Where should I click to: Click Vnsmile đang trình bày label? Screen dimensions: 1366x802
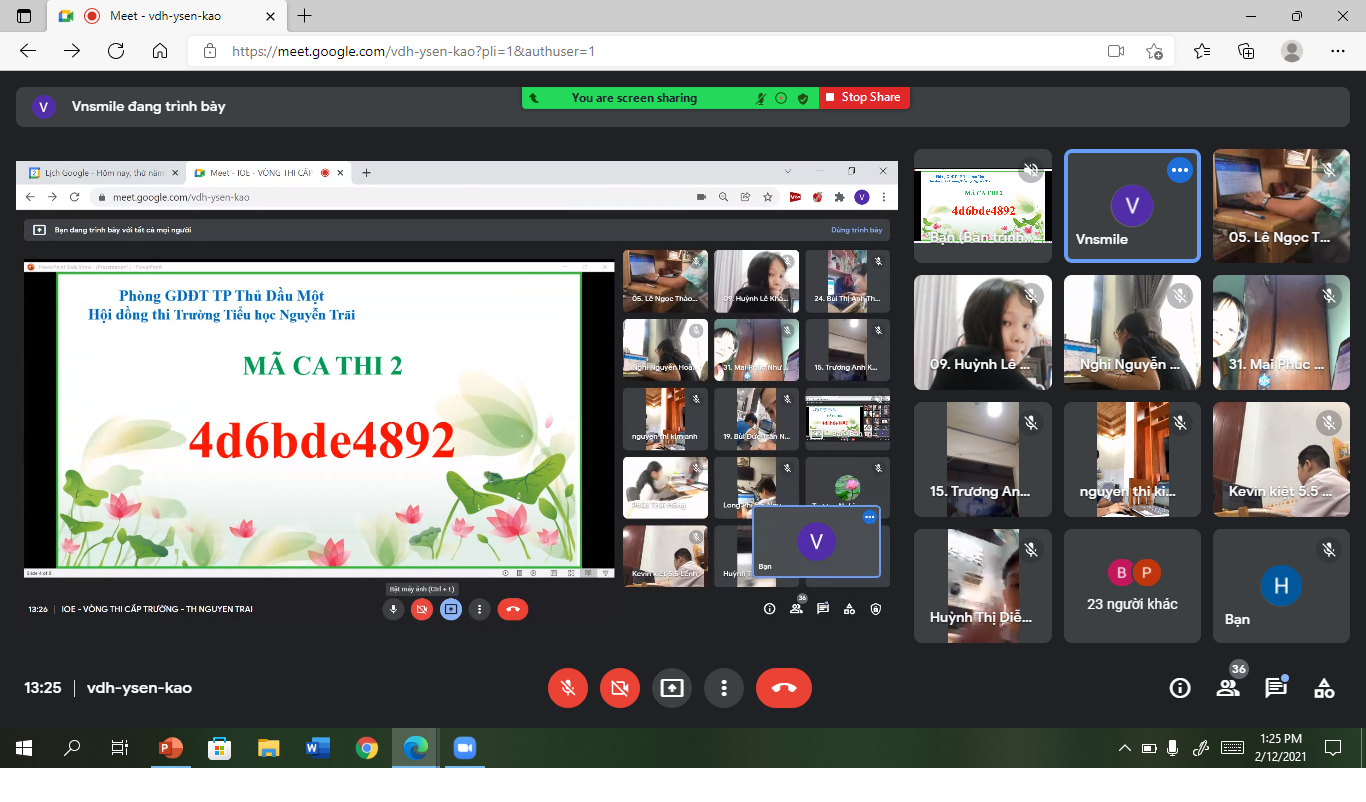pos(148,107)
